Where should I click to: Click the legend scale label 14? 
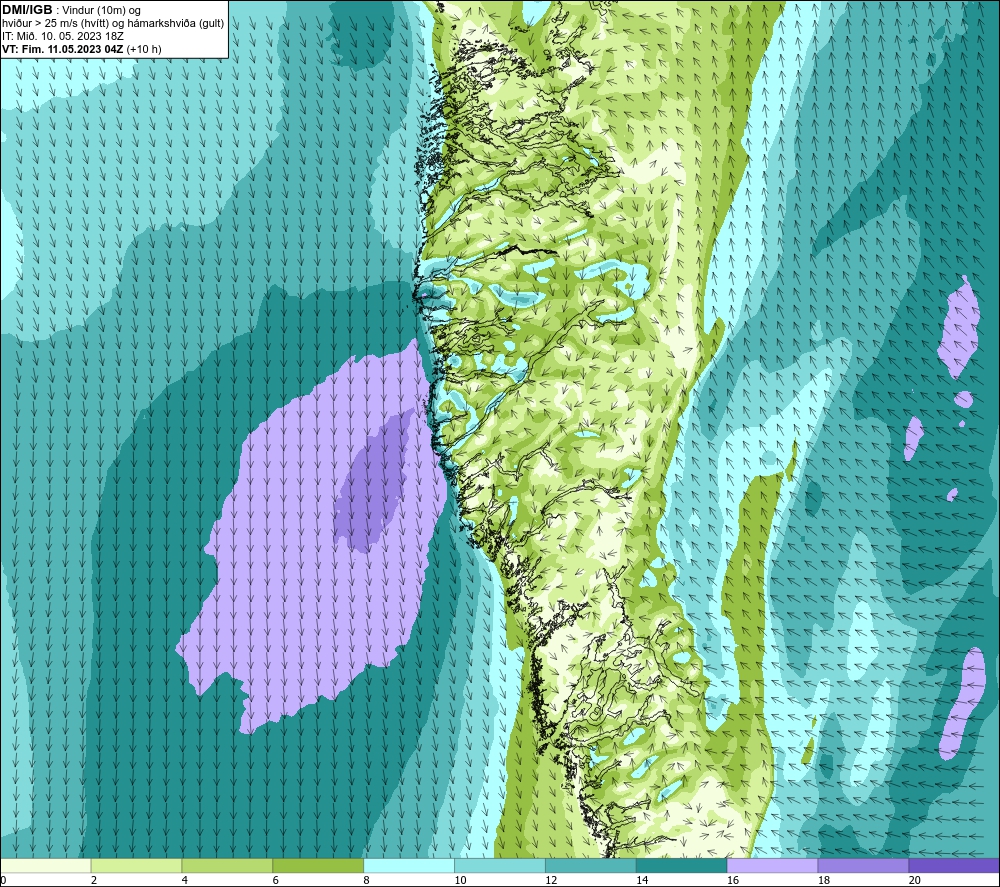(642, 880)
